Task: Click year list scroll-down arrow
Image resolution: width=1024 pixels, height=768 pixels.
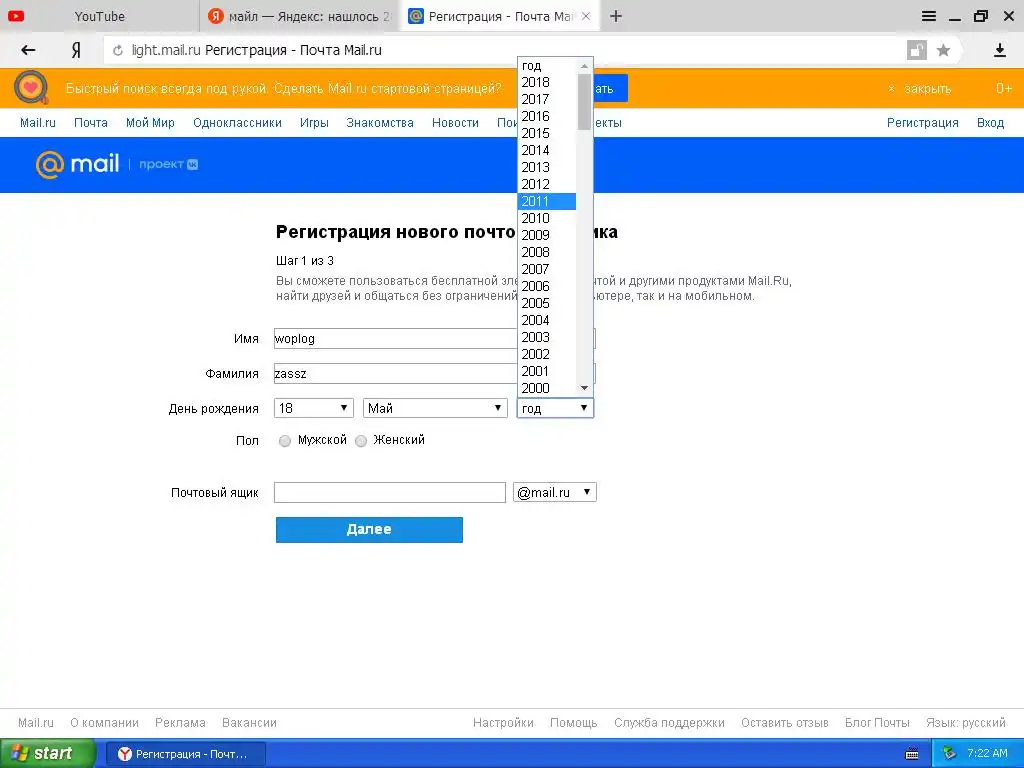Action: pos(584,388)
